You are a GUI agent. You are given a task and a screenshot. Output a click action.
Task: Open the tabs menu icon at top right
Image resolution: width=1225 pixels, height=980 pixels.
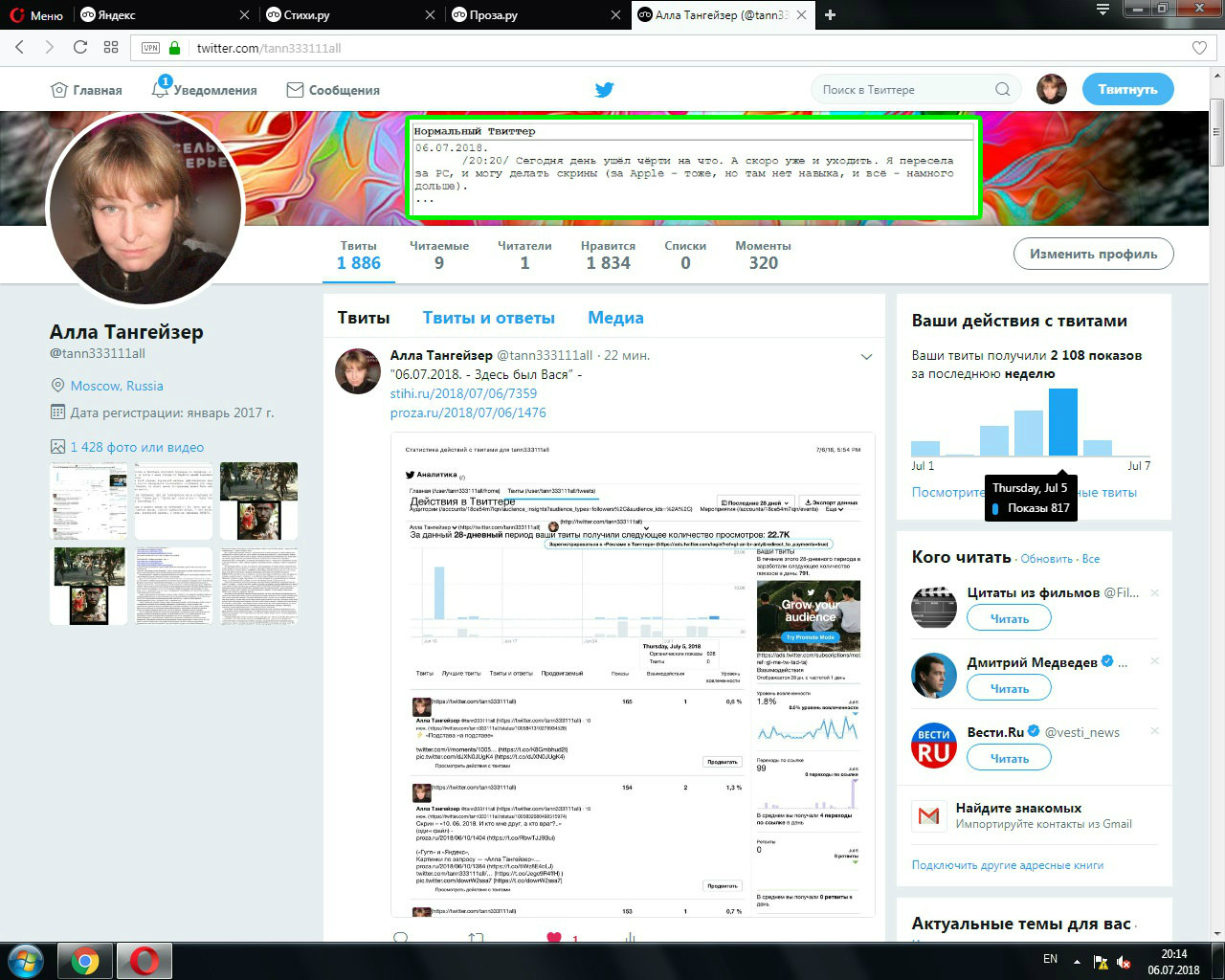(1102, 10)
